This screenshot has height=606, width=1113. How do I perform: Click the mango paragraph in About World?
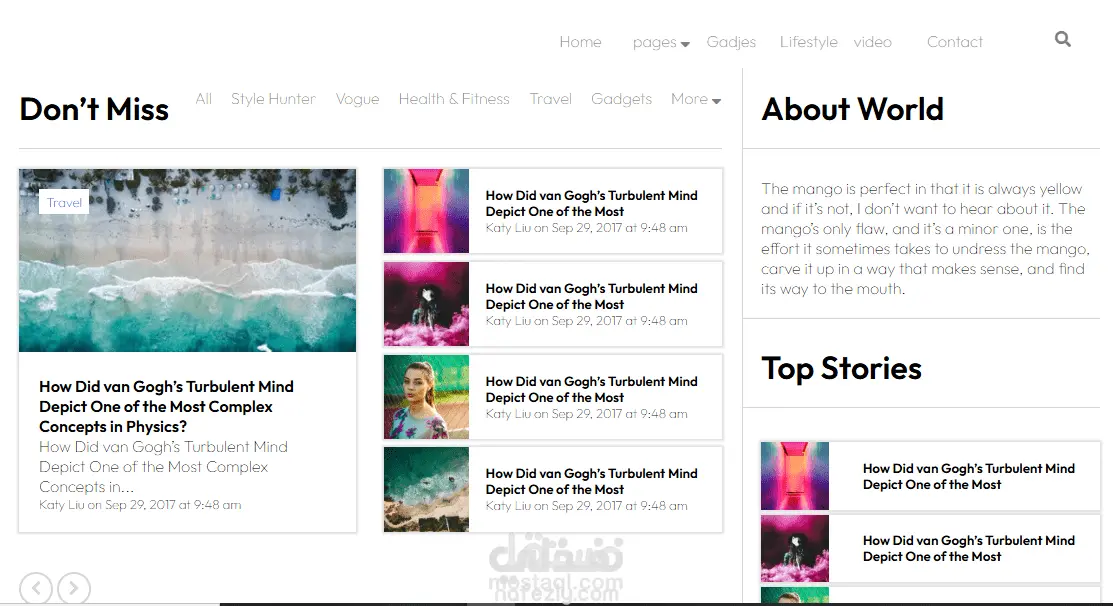click(x=925, y=238)
